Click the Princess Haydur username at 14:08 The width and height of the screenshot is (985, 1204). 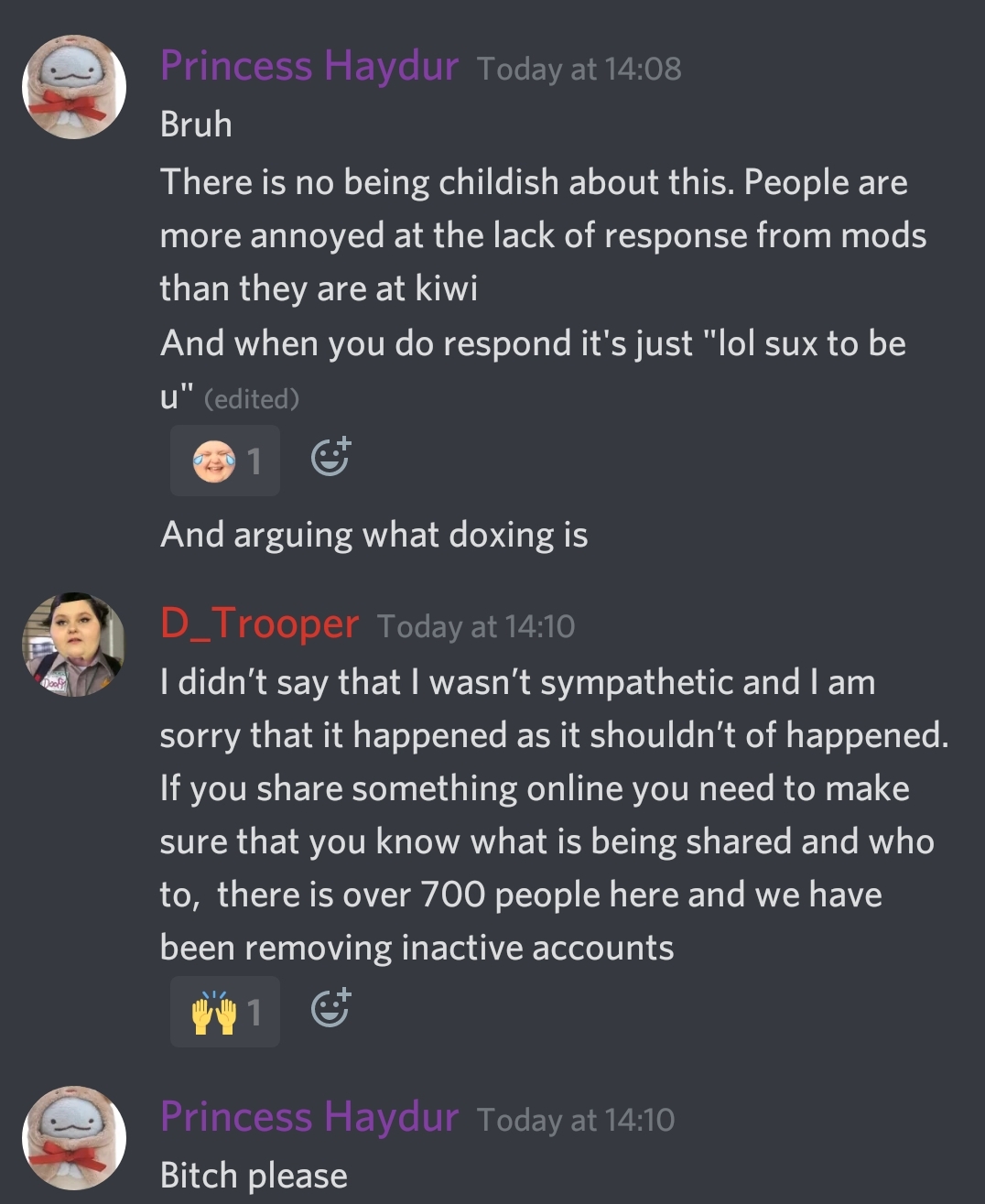[x=309, y=67]
